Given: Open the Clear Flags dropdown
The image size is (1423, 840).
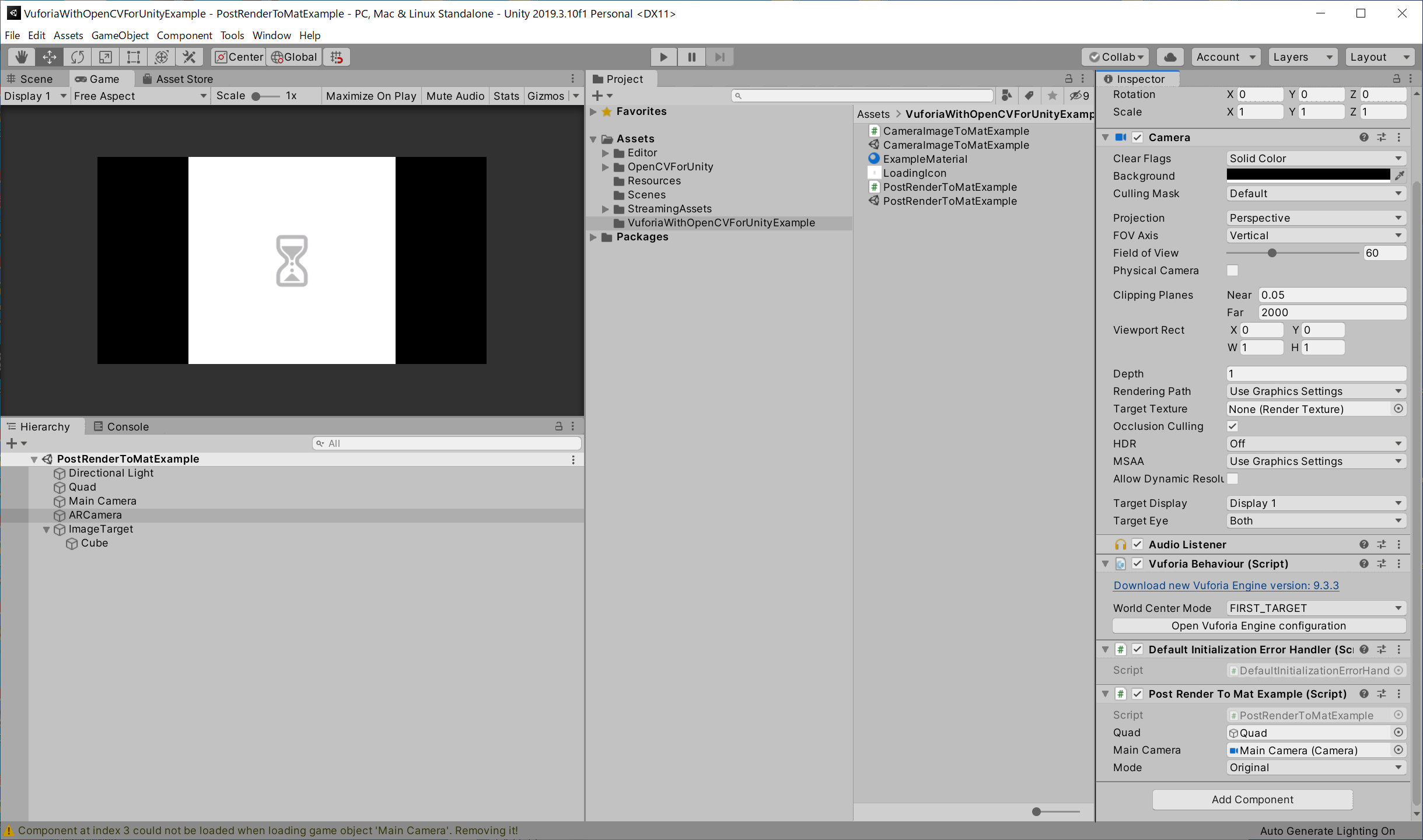Looking at the screenshot, I should (1315, 158).
